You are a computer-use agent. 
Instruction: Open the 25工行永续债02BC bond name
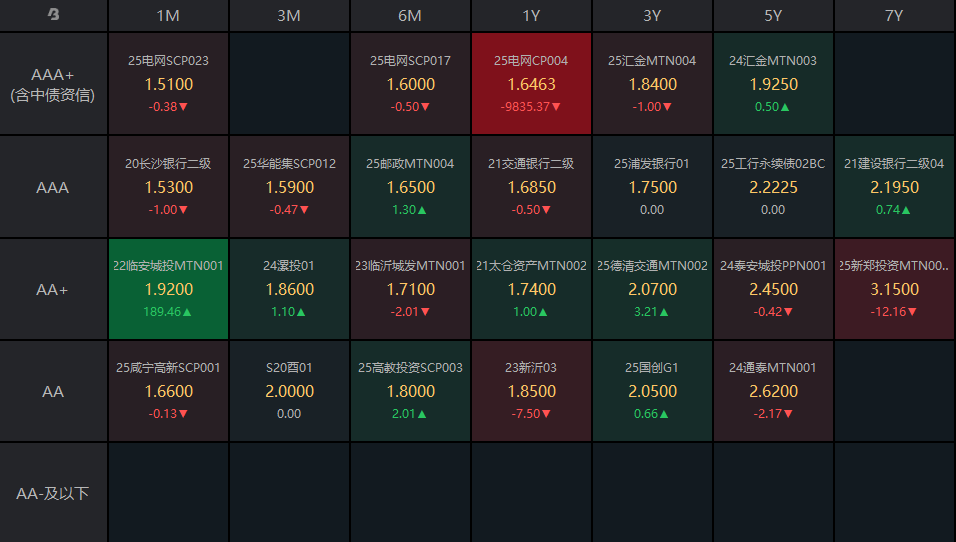[773, 163]
